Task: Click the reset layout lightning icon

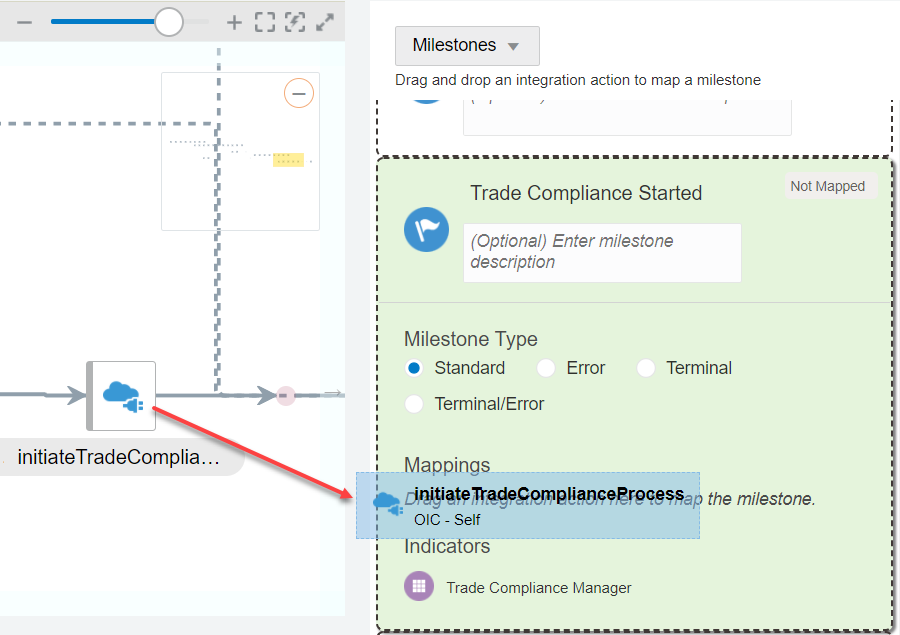Action: coord(294,20)
